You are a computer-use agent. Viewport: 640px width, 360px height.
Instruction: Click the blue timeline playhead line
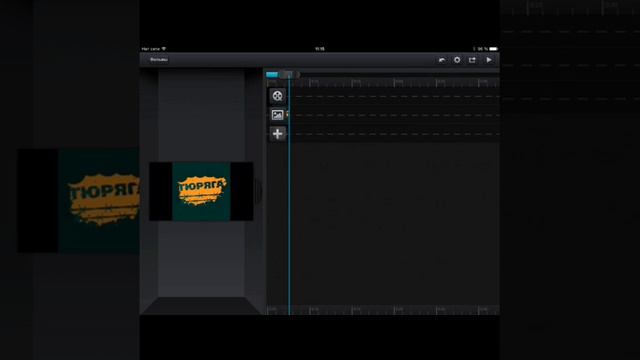pos(289,196)
